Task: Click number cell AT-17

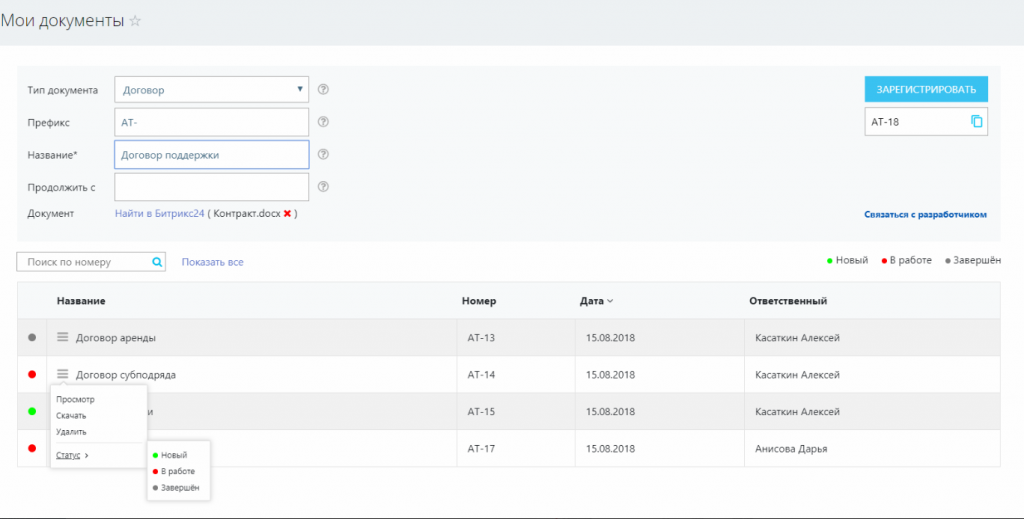Action: pos(481,448)
